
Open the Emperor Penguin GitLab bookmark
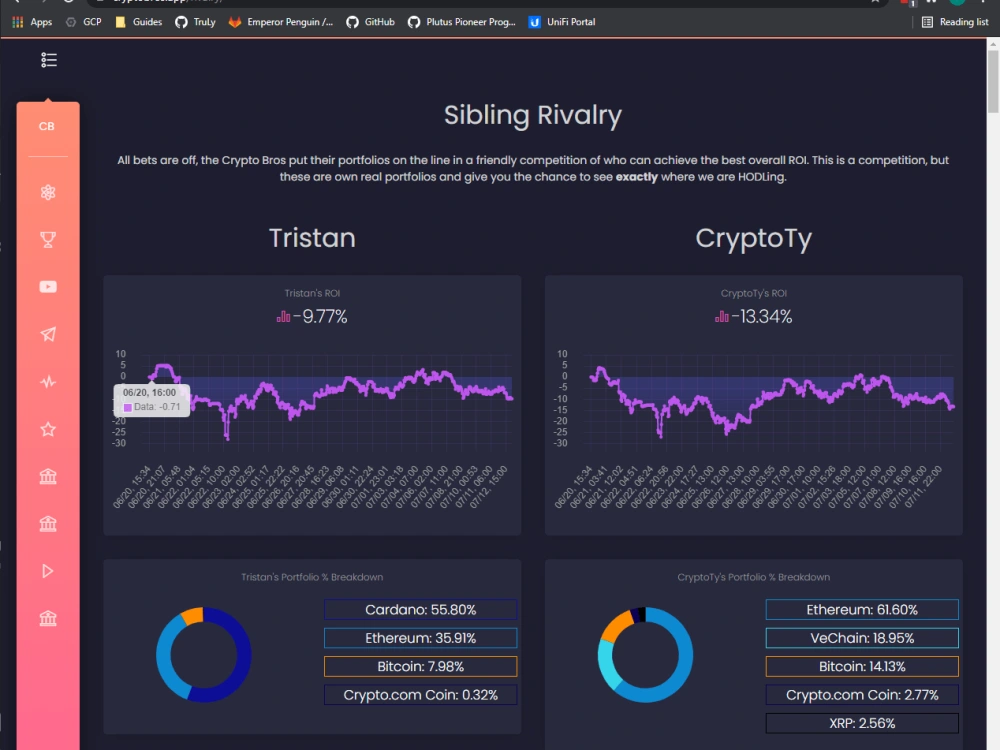[x=281, y=22]
